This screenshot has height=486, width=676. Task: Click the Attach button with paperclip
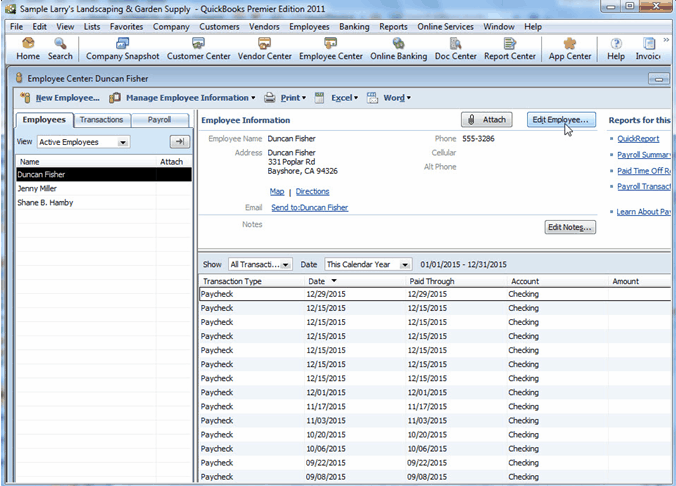click(x=487, y=120)
